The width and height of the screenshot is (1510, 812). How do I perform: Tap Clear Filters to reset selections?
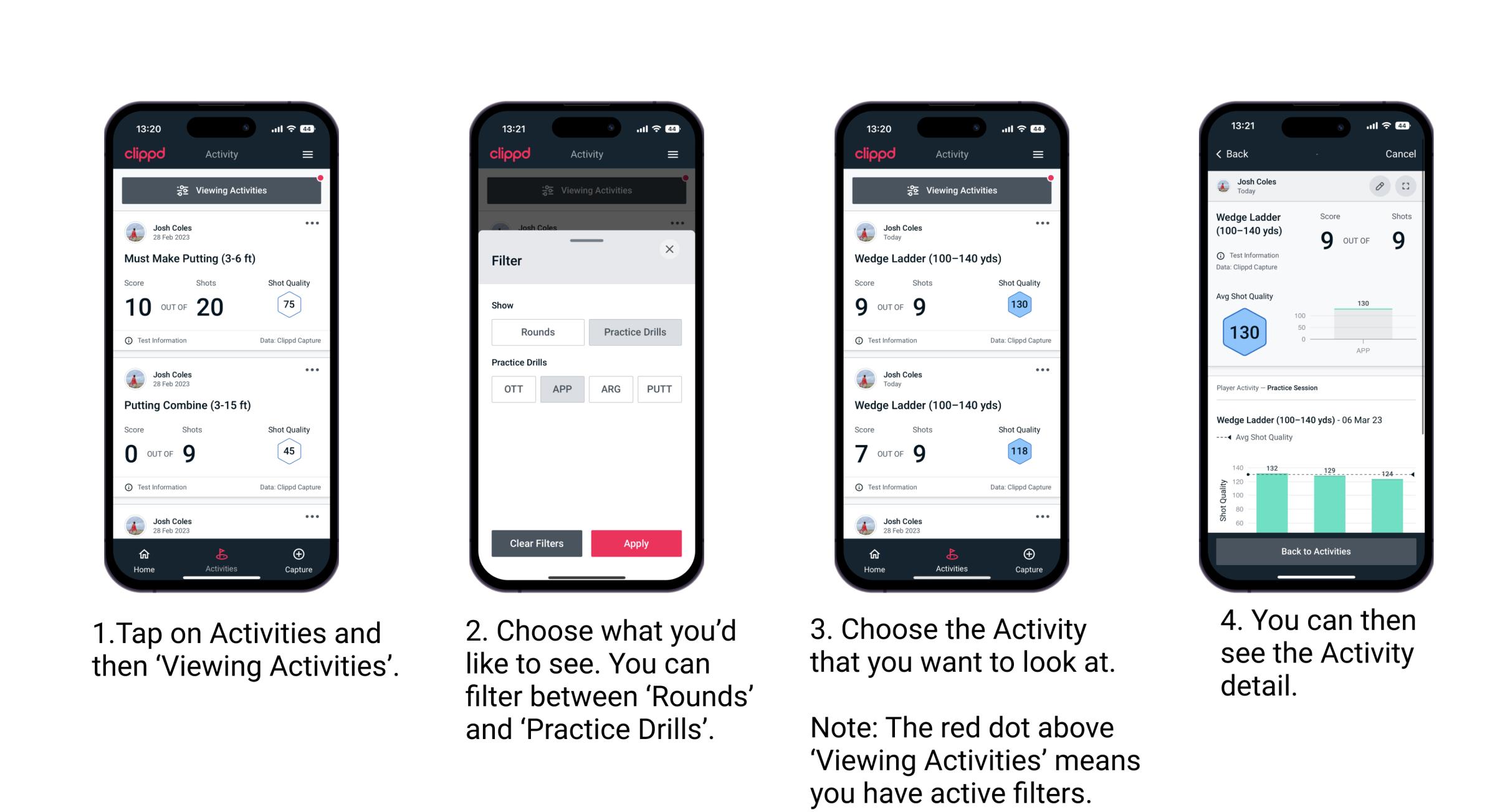coord(537,542)
